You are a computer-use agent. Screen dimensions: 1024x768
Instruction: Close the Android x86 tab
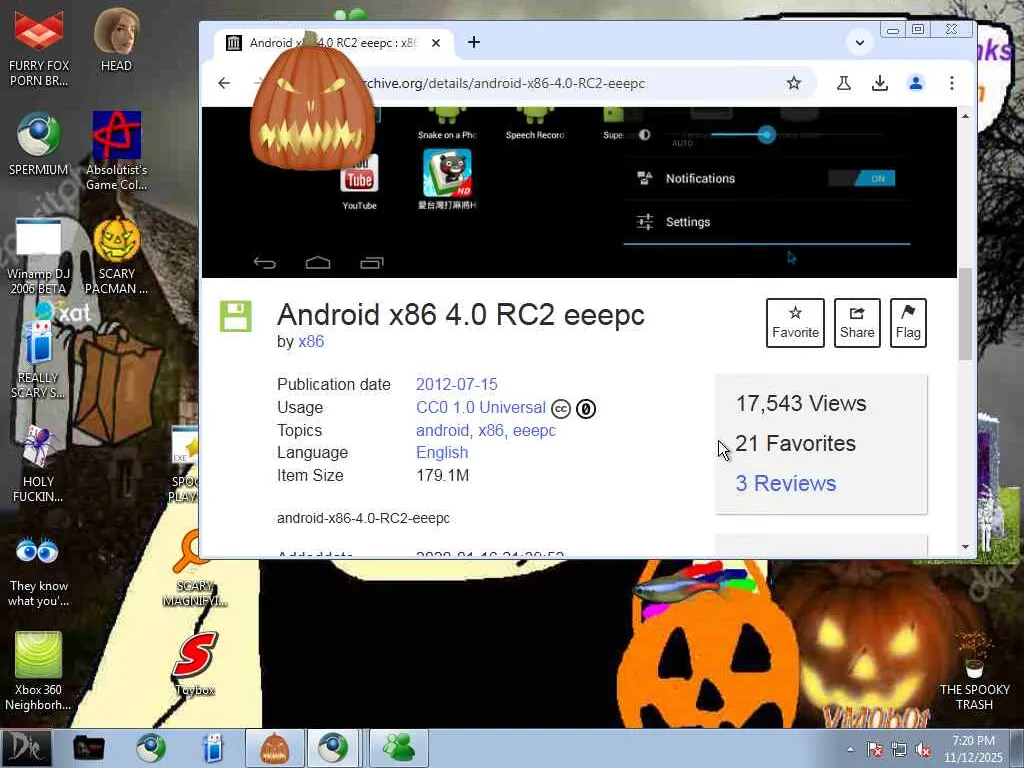click(x=436, y=43)
